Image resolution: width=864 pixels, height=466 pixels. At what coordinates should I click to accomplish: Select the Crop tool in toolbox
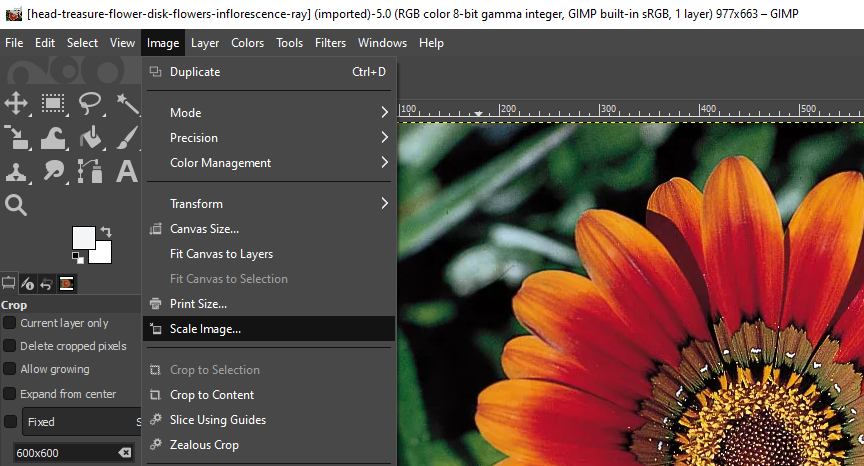tap(16, 137)
